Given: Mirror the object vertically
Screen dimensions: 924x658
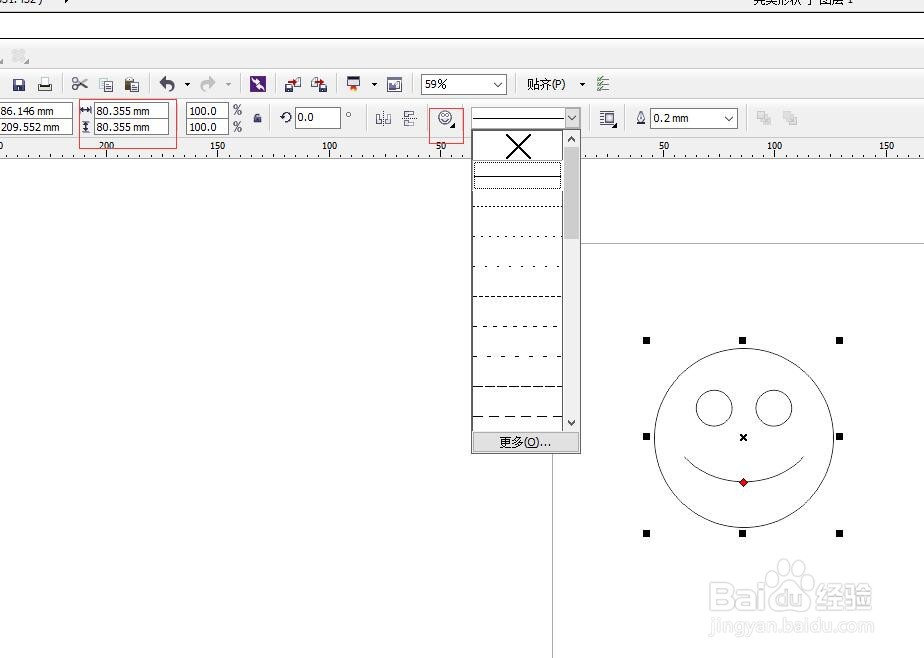Looking at the screenshot, I should pyautogui.click(x=410, y=118).
